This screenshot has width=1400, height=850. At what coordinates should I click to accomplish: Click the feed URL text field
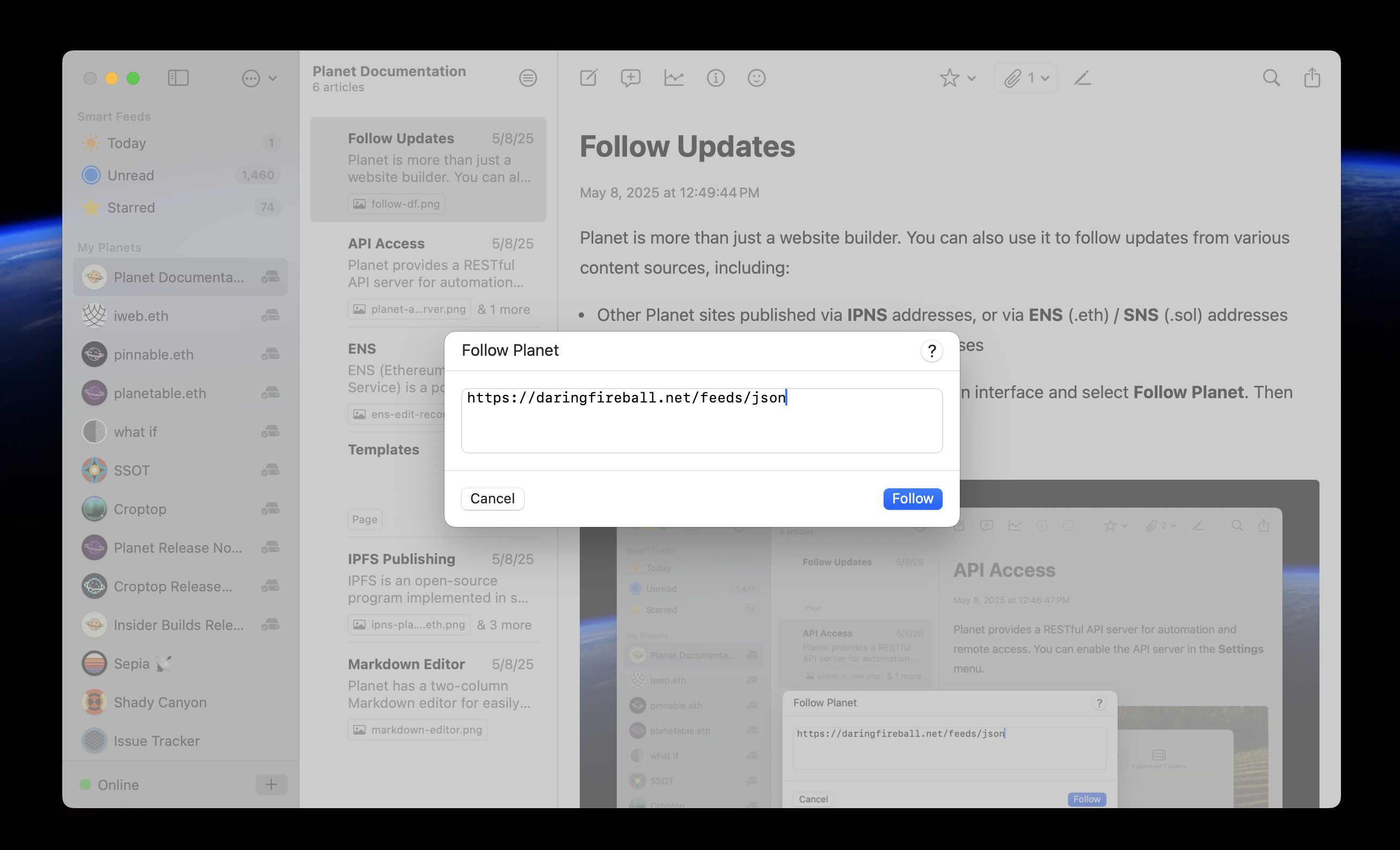[701, 420]
